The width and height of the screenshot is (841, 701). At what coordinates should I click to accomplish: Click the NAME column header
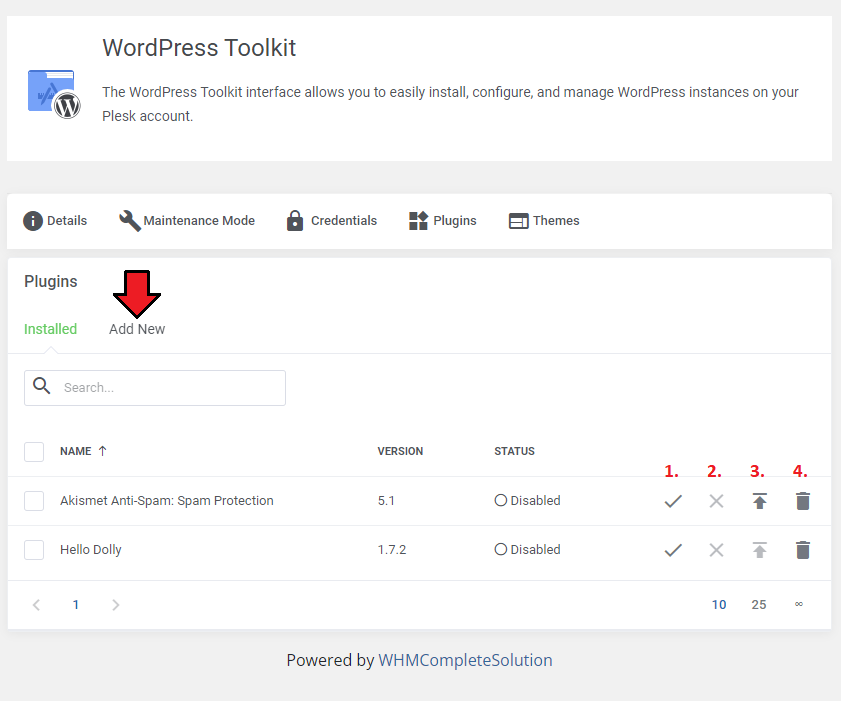coord(76,451)
